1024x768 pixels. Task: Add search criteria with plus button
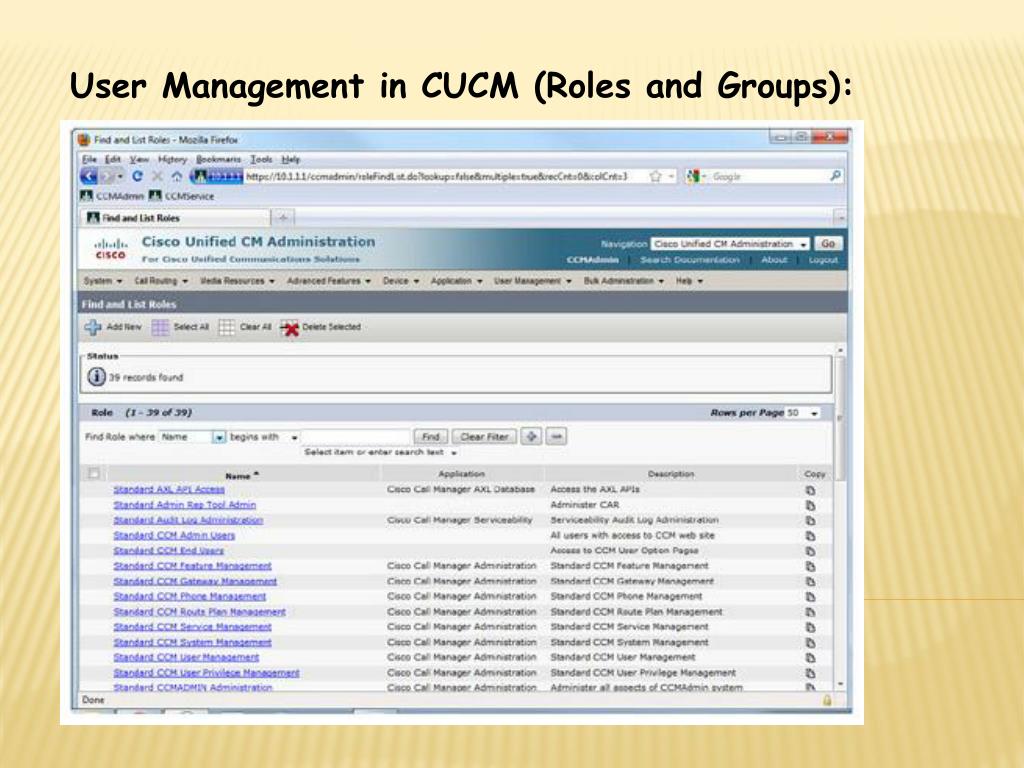[531, 436]
